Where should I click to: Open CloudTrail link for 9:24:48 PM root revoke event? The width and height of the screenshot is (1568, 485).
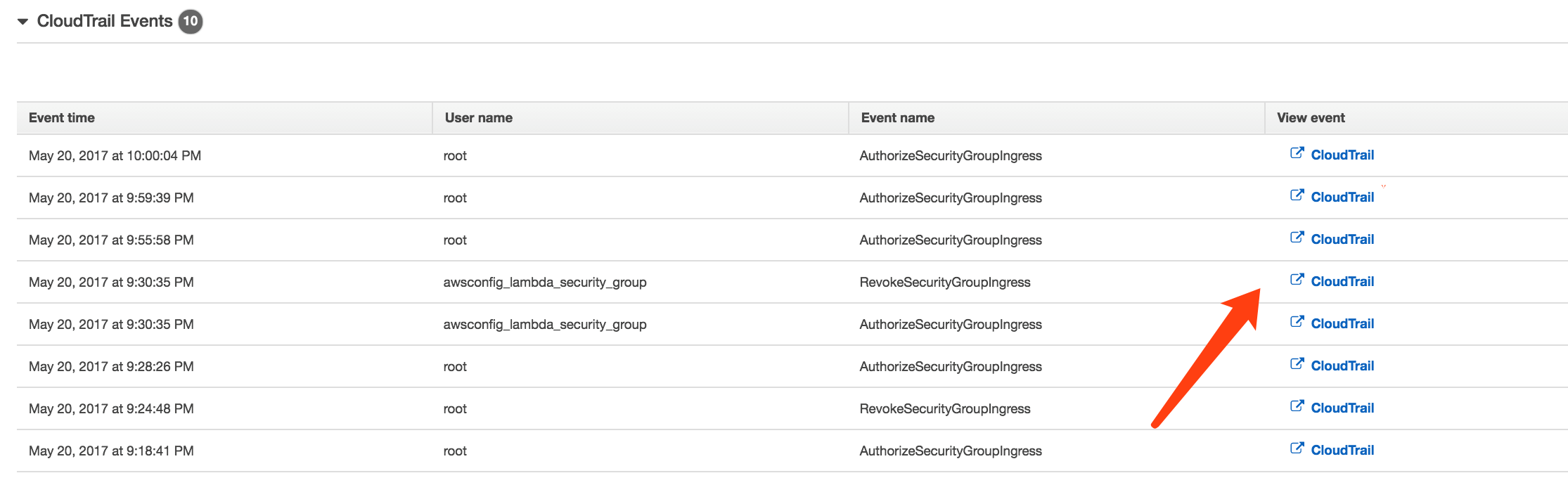tap(1342, 408)
